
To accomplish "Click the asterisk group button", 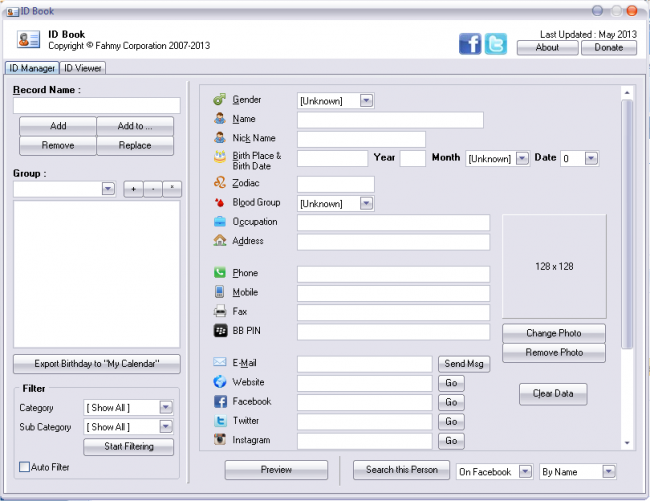I will pos(172,189).
